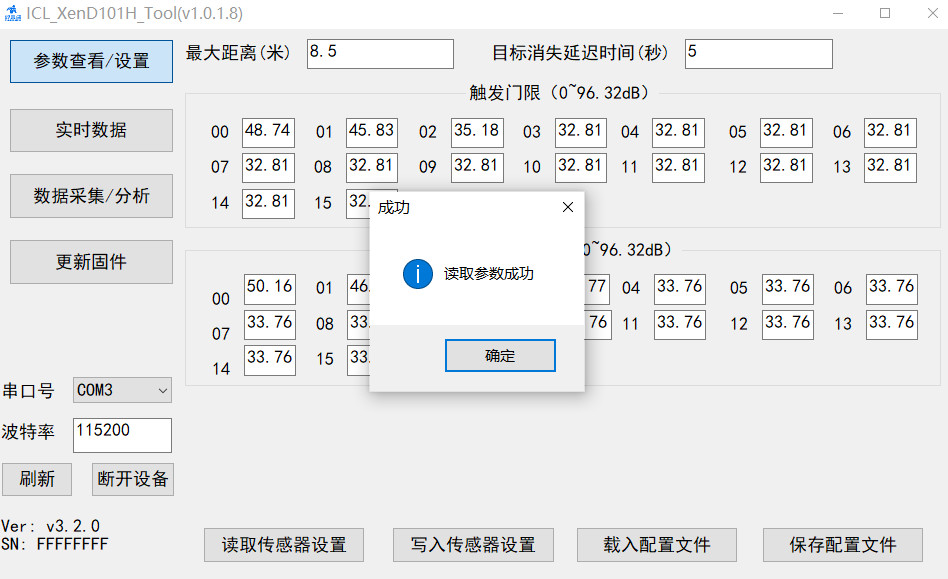Select 更新固件 option
The image size is (948, 579).
[91, 262]
